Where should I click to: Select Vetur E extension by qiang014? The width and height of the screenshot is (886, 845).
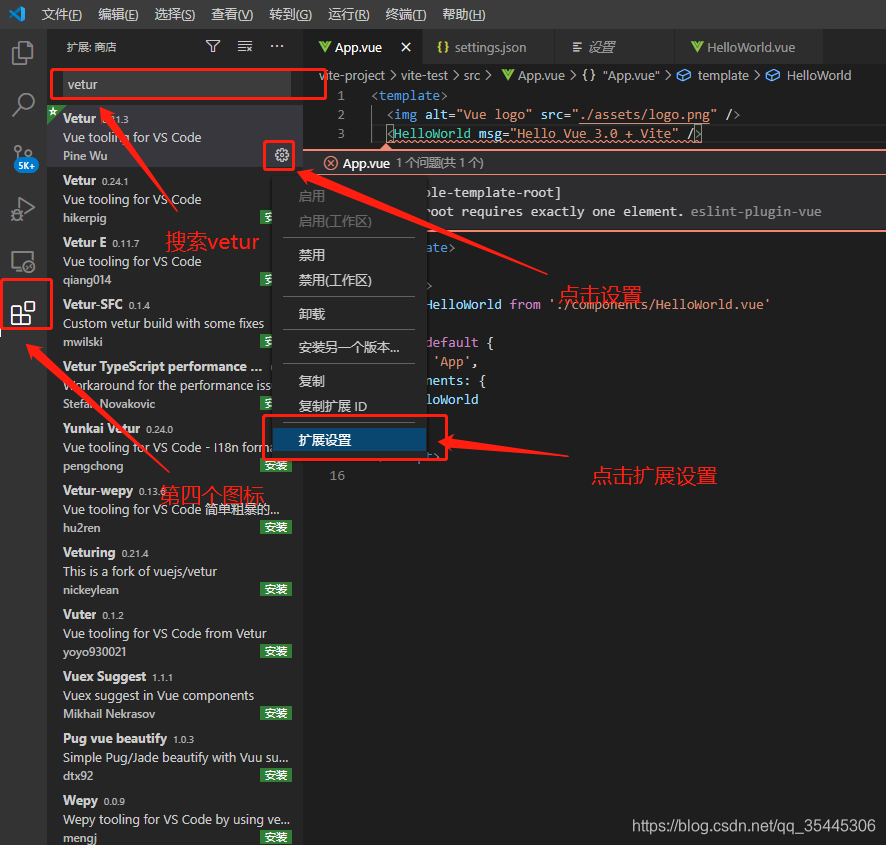point(160,261)
